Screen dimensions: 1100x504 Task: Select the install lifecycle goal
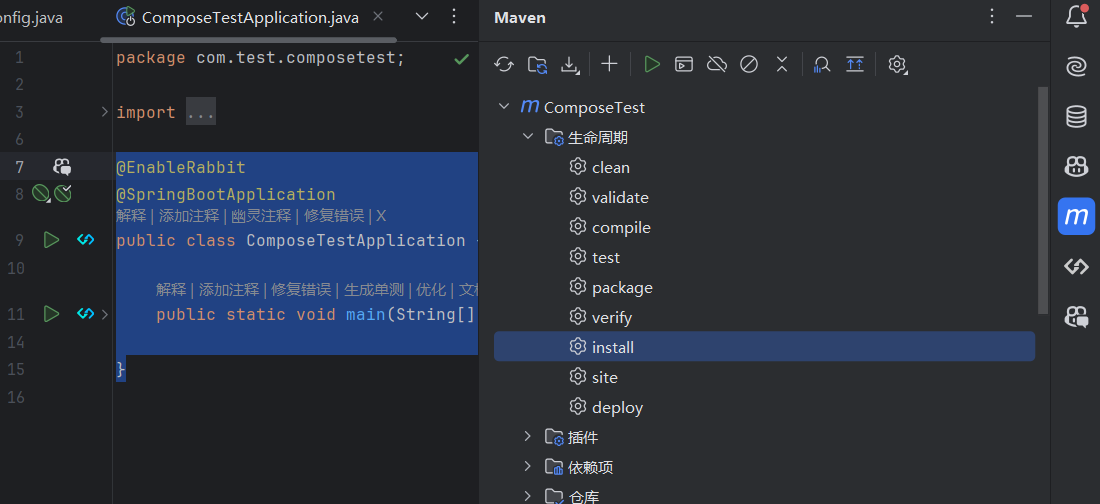[x=764, y=347]
